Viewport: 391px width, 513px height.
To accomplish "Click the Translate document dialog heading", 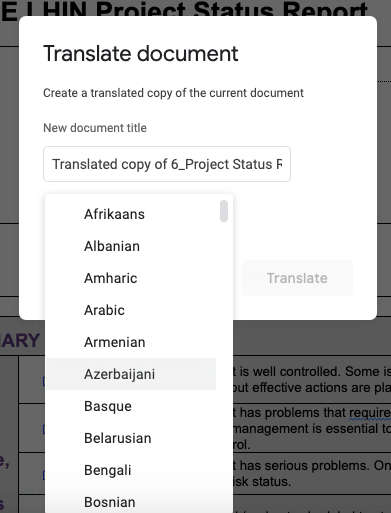I will [141, 54].
